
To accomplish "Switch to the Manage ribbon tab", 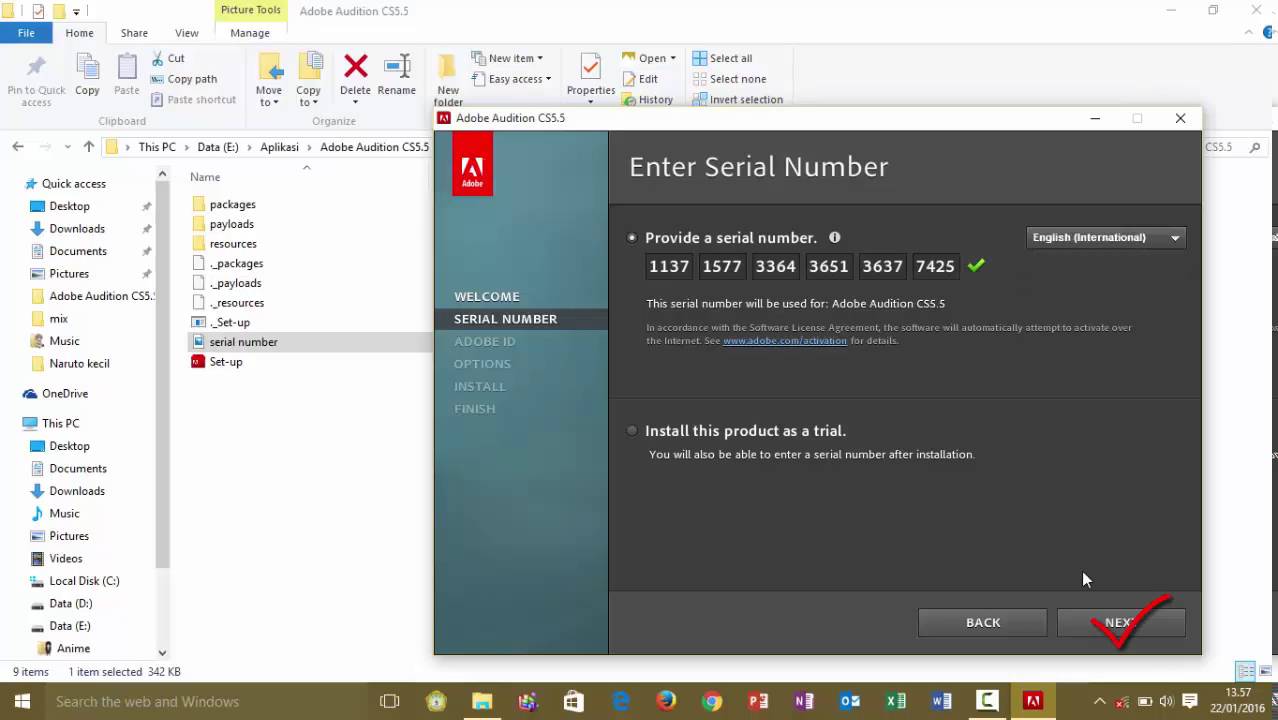I will (250, 33).
